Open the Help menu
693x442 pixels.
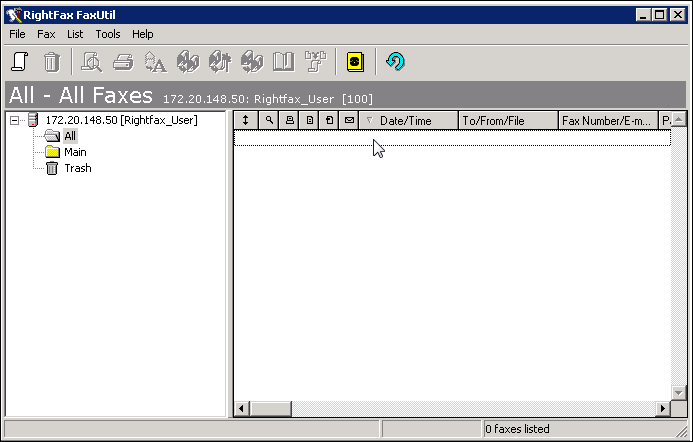click(142, 34)
